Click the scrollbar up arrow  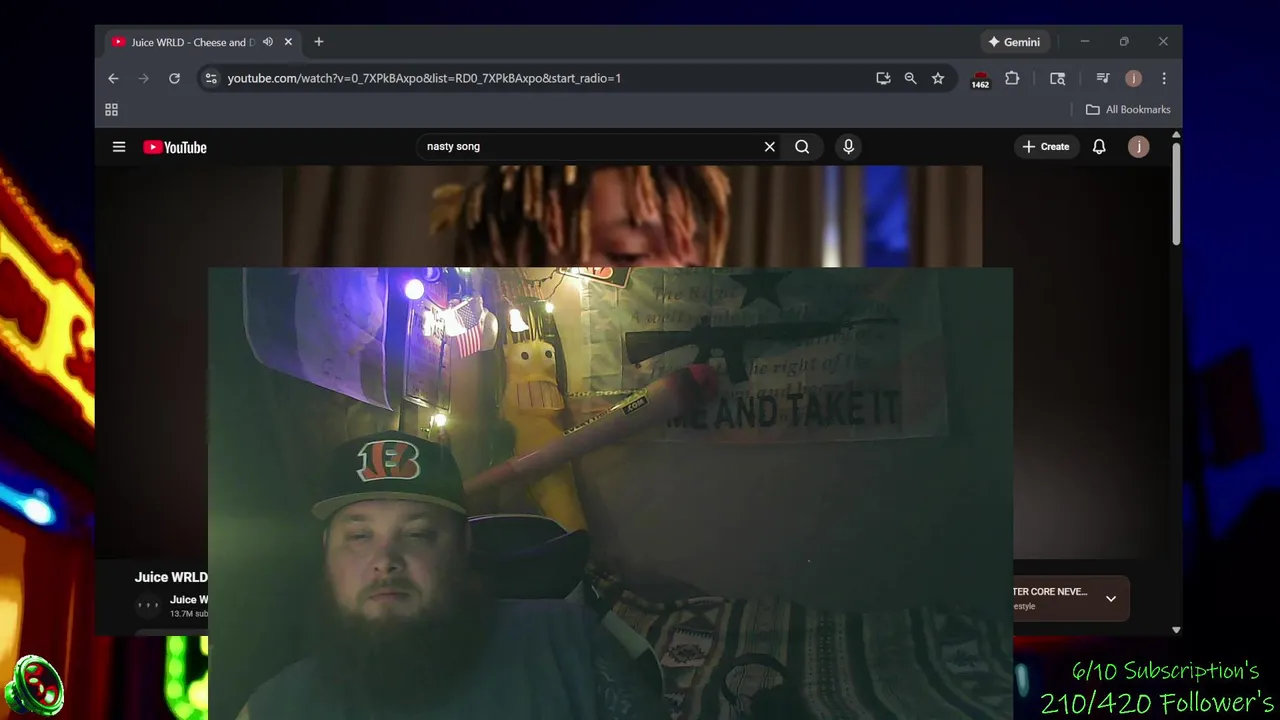point(1176,135)
